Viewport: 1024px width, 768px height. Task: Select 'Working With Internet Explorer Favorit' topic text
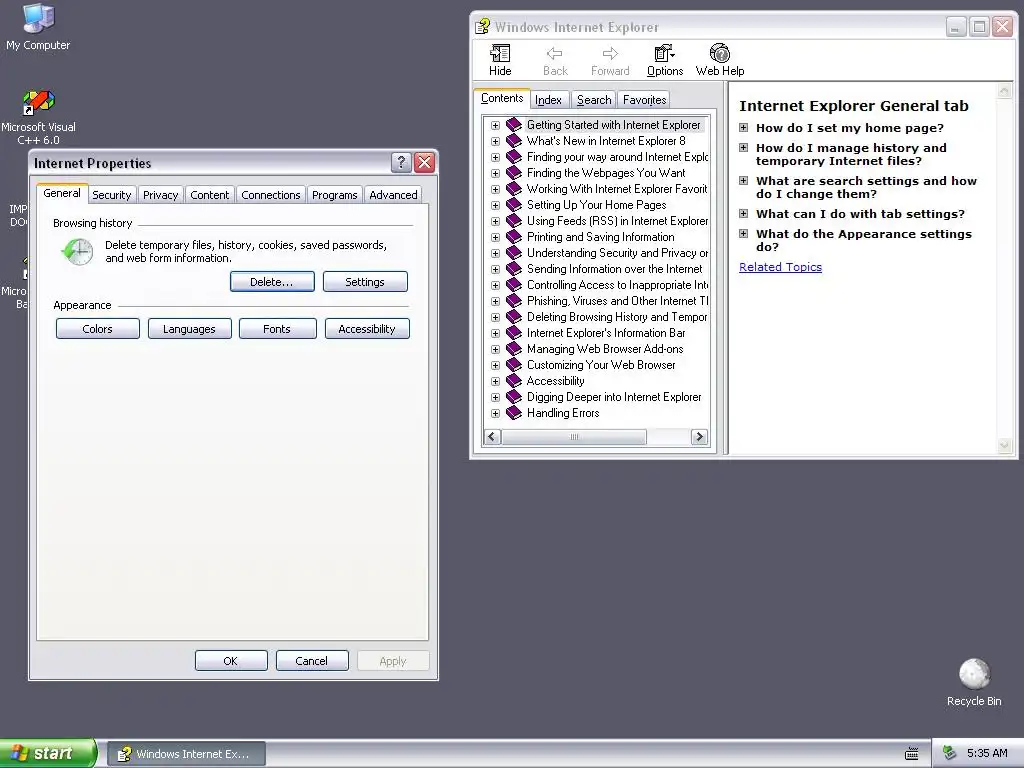click(617, 189)
